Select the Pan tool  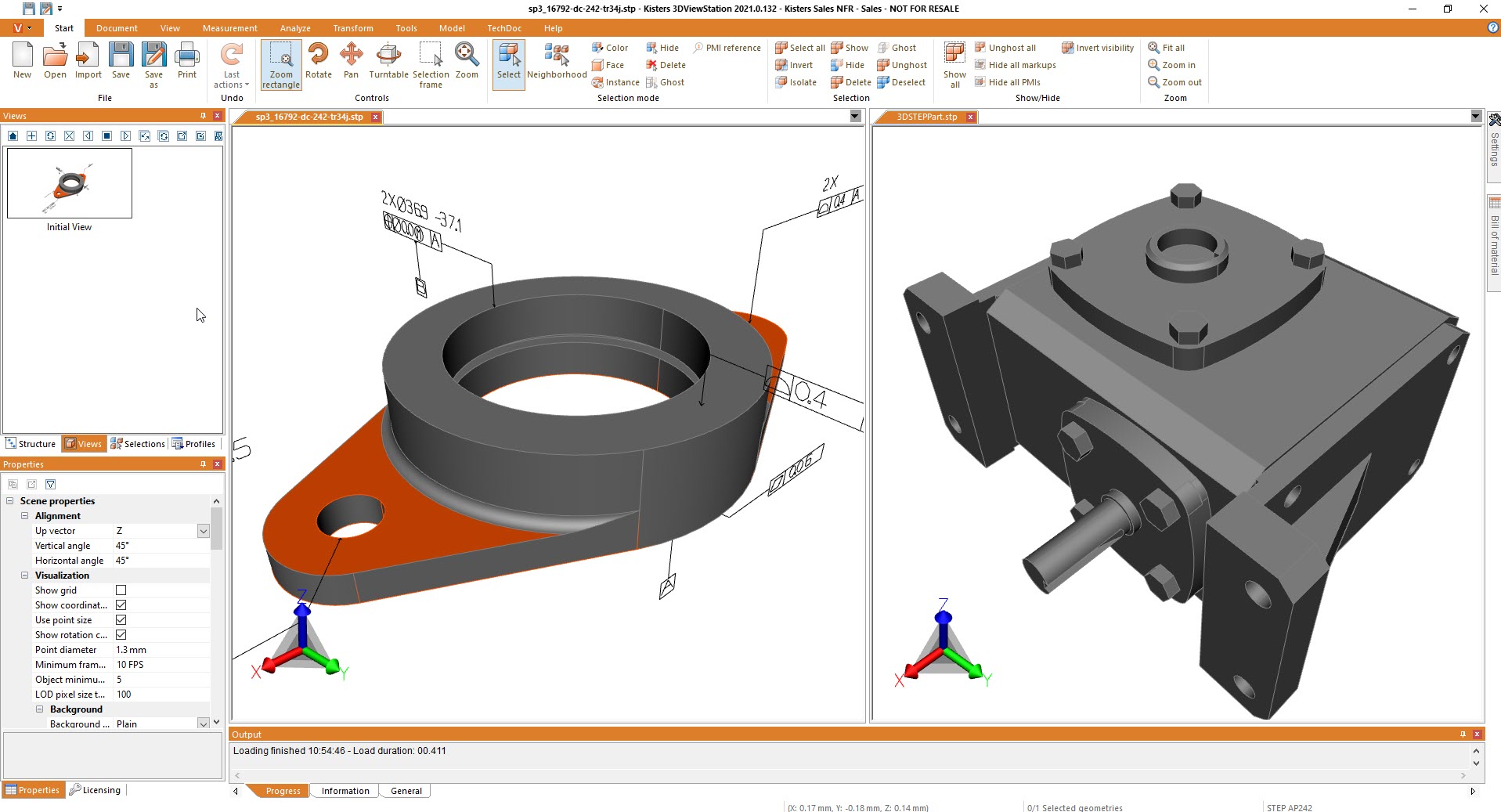click(351, 61)
